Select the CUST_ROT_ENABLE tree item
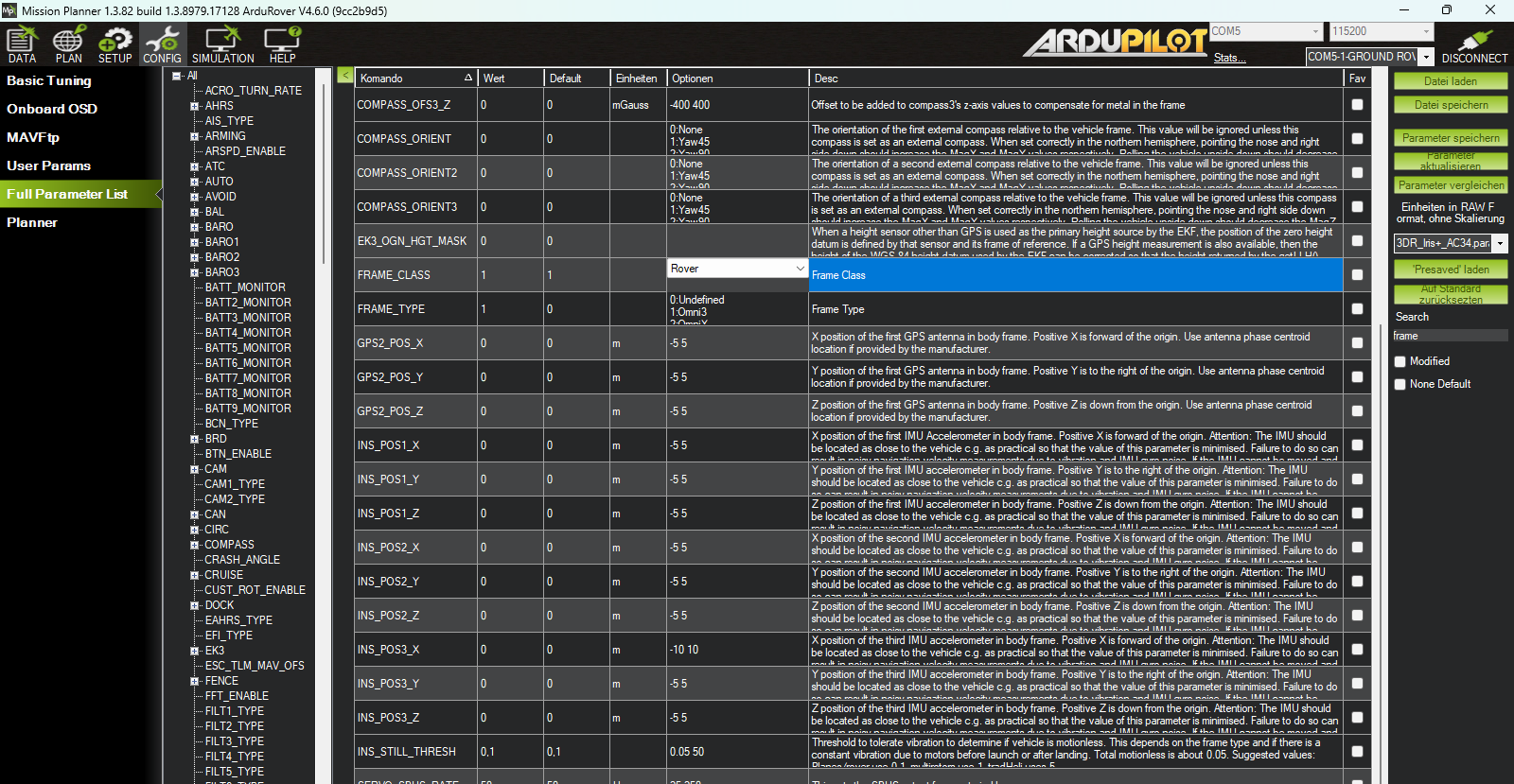The width and height of the screenshot is (1514, 784). pyautogui.click(x=255, y=590)
